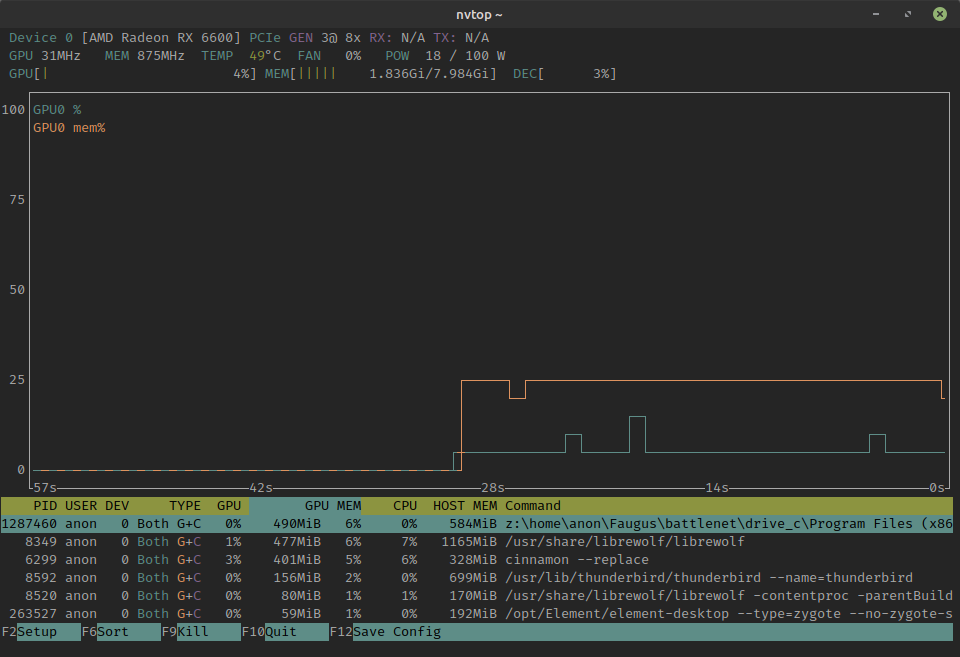This screenshot has height=657, width=960.
Task: Click the GPU MEM column header
Action: [x=332, y=506]
